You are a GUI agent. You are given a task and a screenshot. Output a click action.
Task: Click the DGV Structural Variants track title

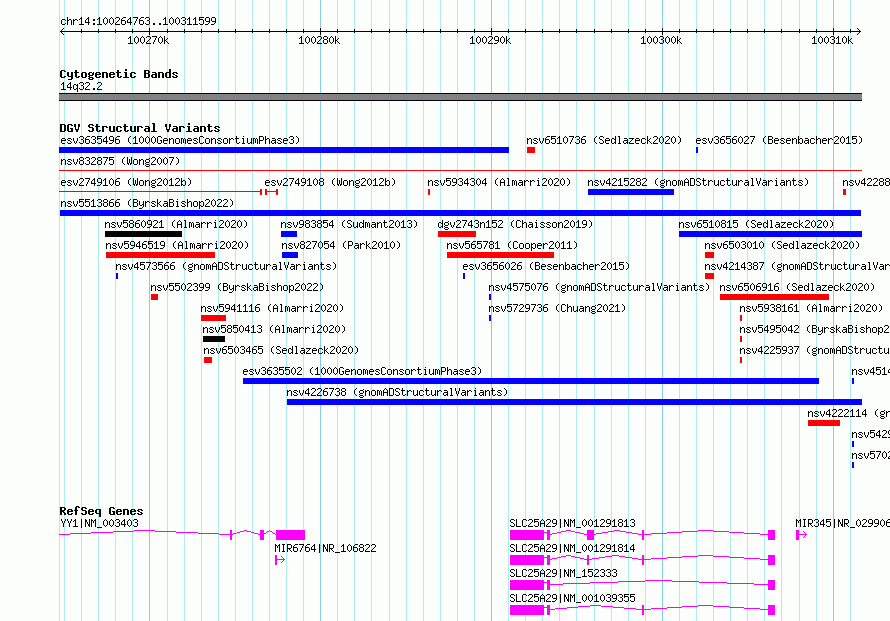pyautogui.click(x=140, y=128)
